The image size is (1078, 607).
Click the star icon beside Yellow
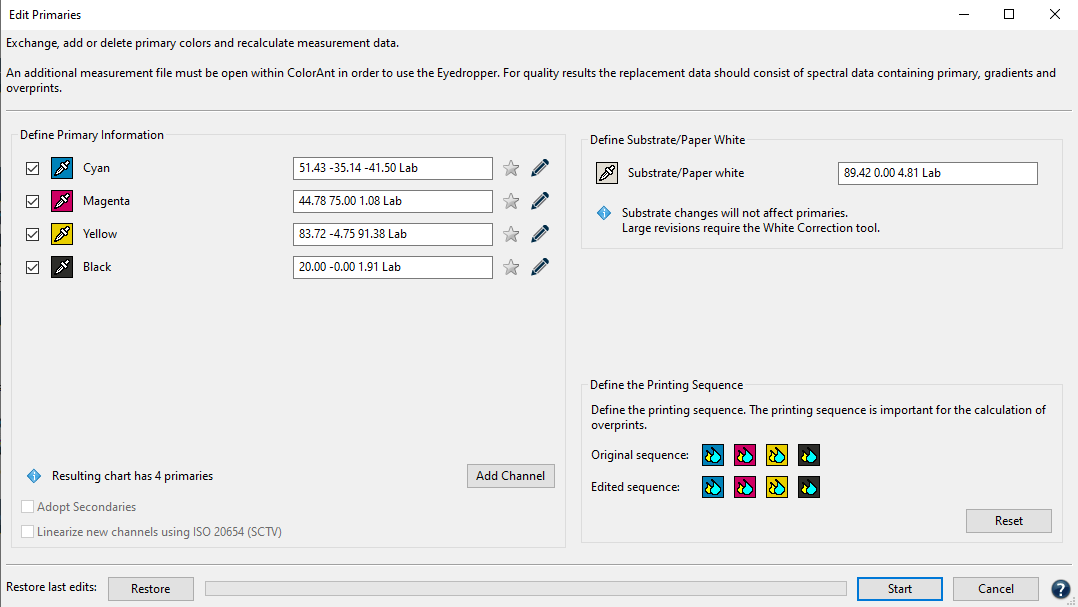(x=511, y=234)
